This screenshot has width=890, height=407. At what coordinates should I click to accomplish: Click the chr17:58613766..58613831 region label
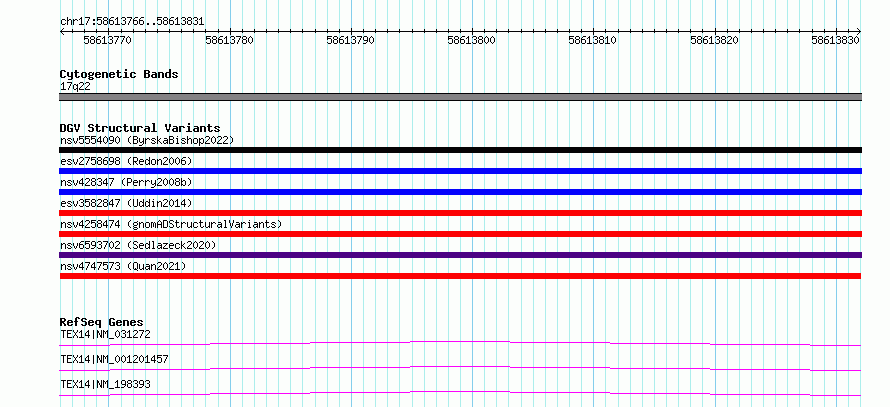coord(132,22)
